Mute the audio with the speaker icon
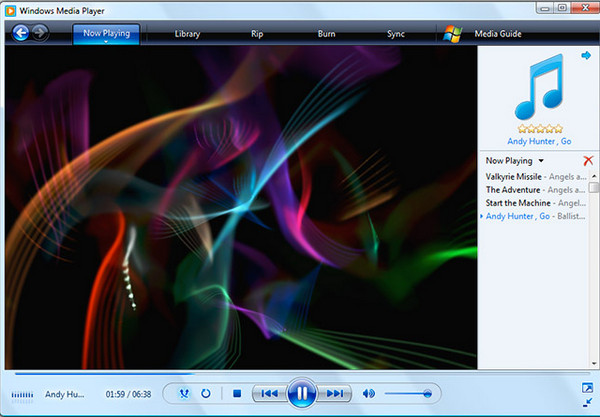Screen dimensions: 600x417 click(368, 393)
